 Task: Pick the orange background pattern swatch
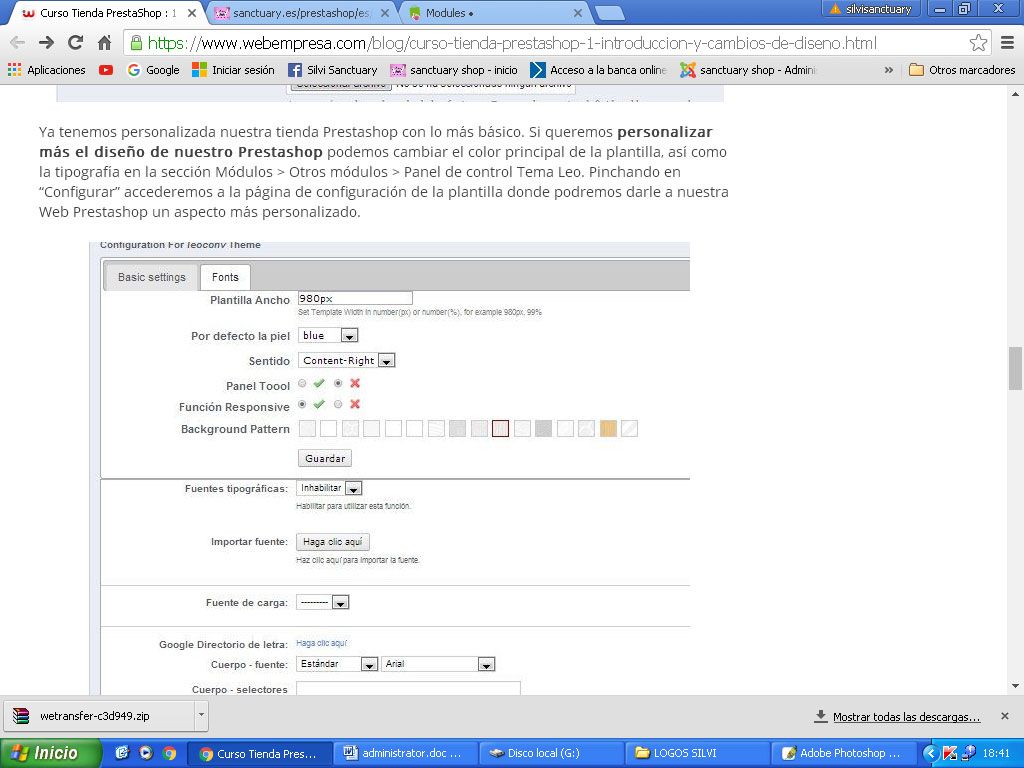pos(608,428)
